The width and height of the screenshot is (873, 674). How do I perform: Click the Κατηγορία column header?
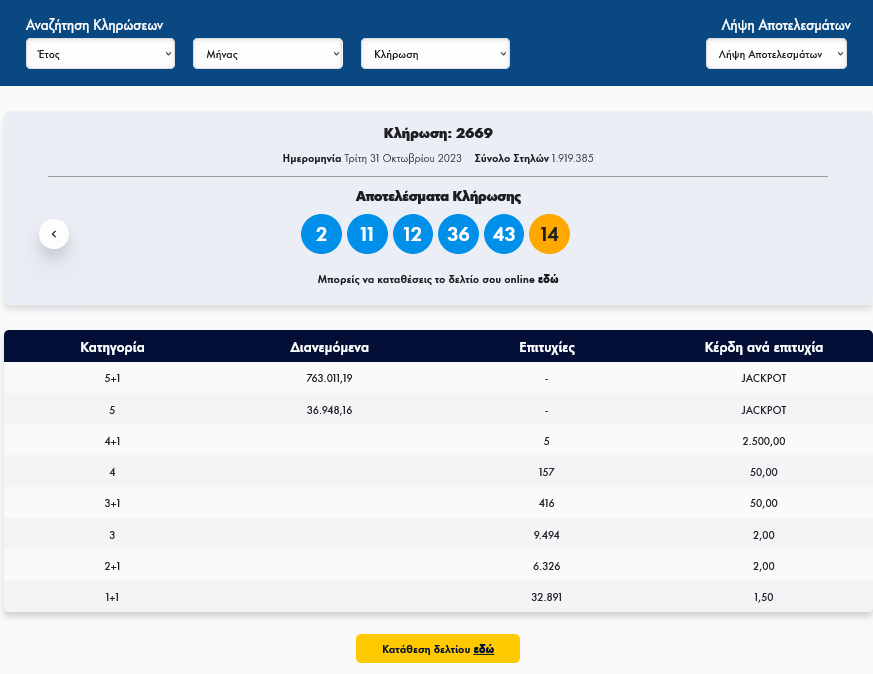click(113, 348)
